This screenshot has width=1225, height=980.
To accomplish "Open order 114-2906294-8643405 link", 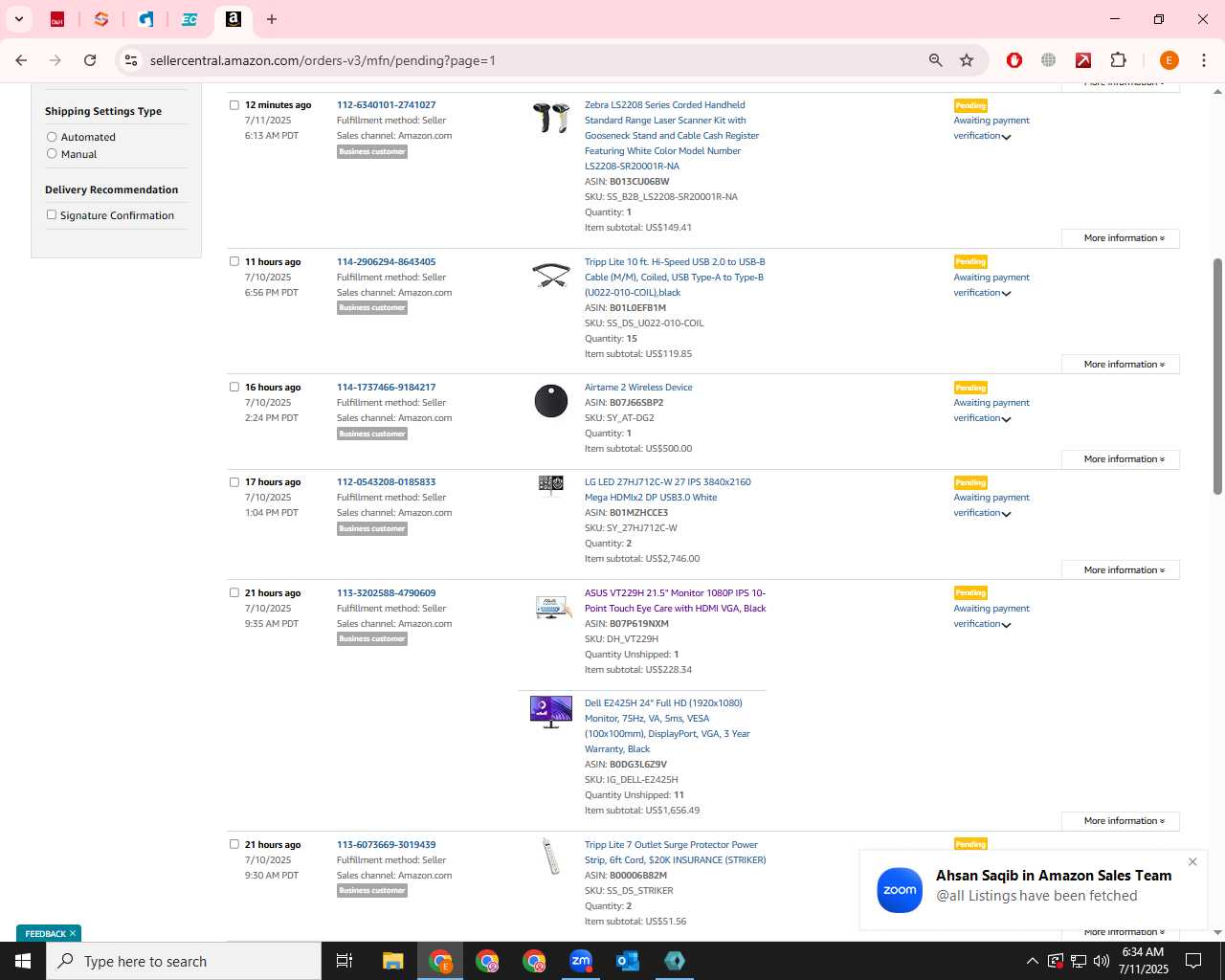I will [x=386, y=261].
